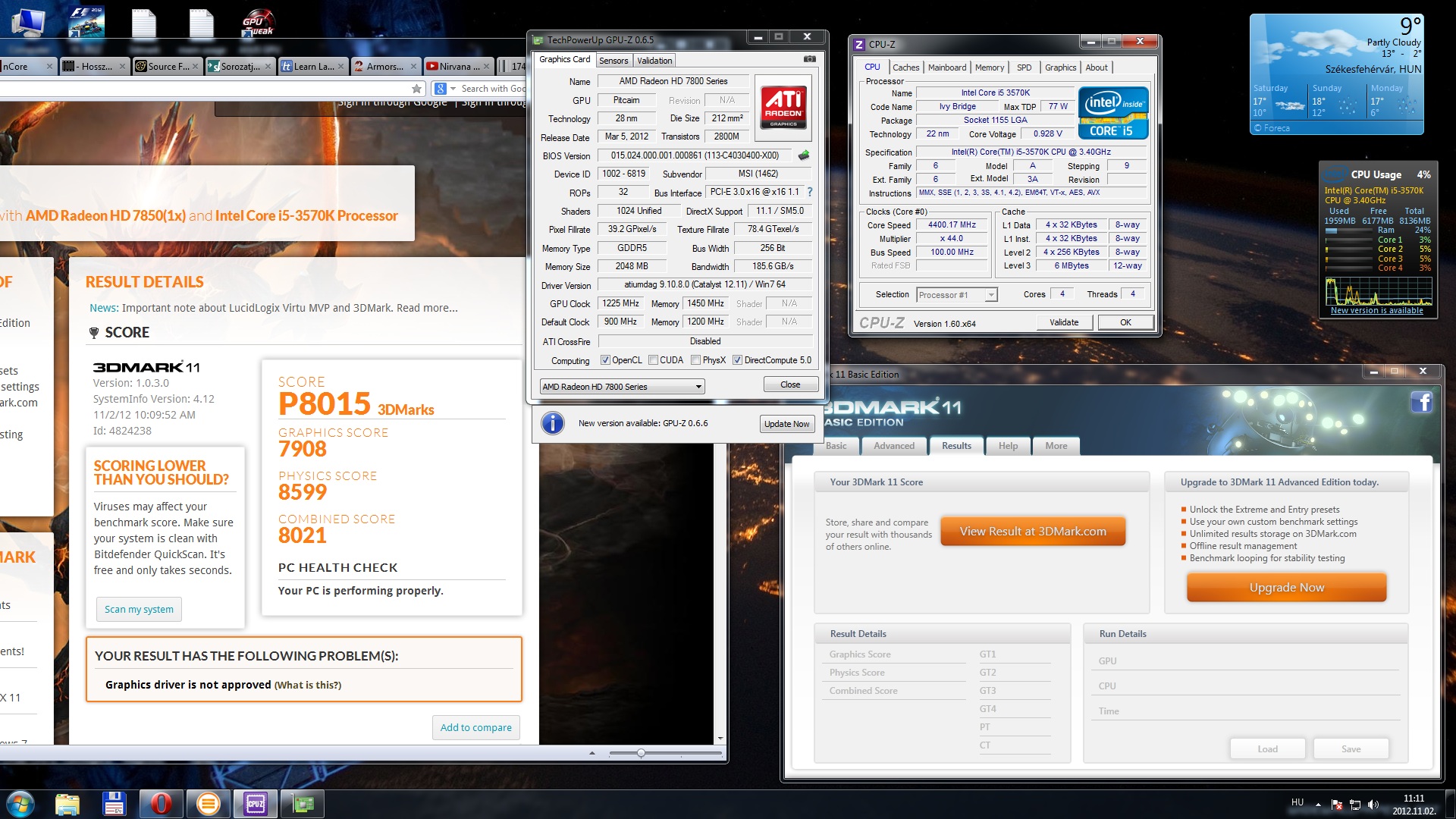Screen dimensions: 1456x819
Task: Click the page scrollbar down arrow
Action: 720,738
